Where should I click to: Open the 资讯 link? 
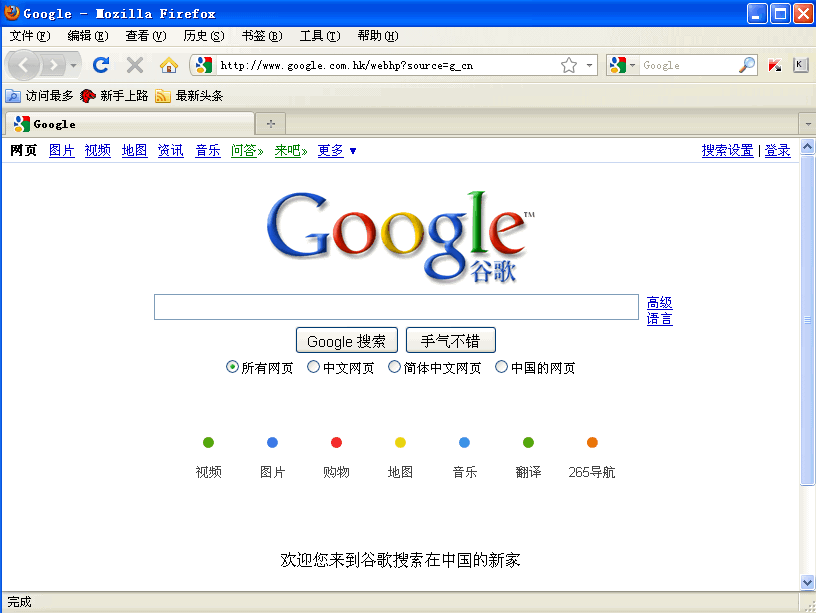click(171, 151)
